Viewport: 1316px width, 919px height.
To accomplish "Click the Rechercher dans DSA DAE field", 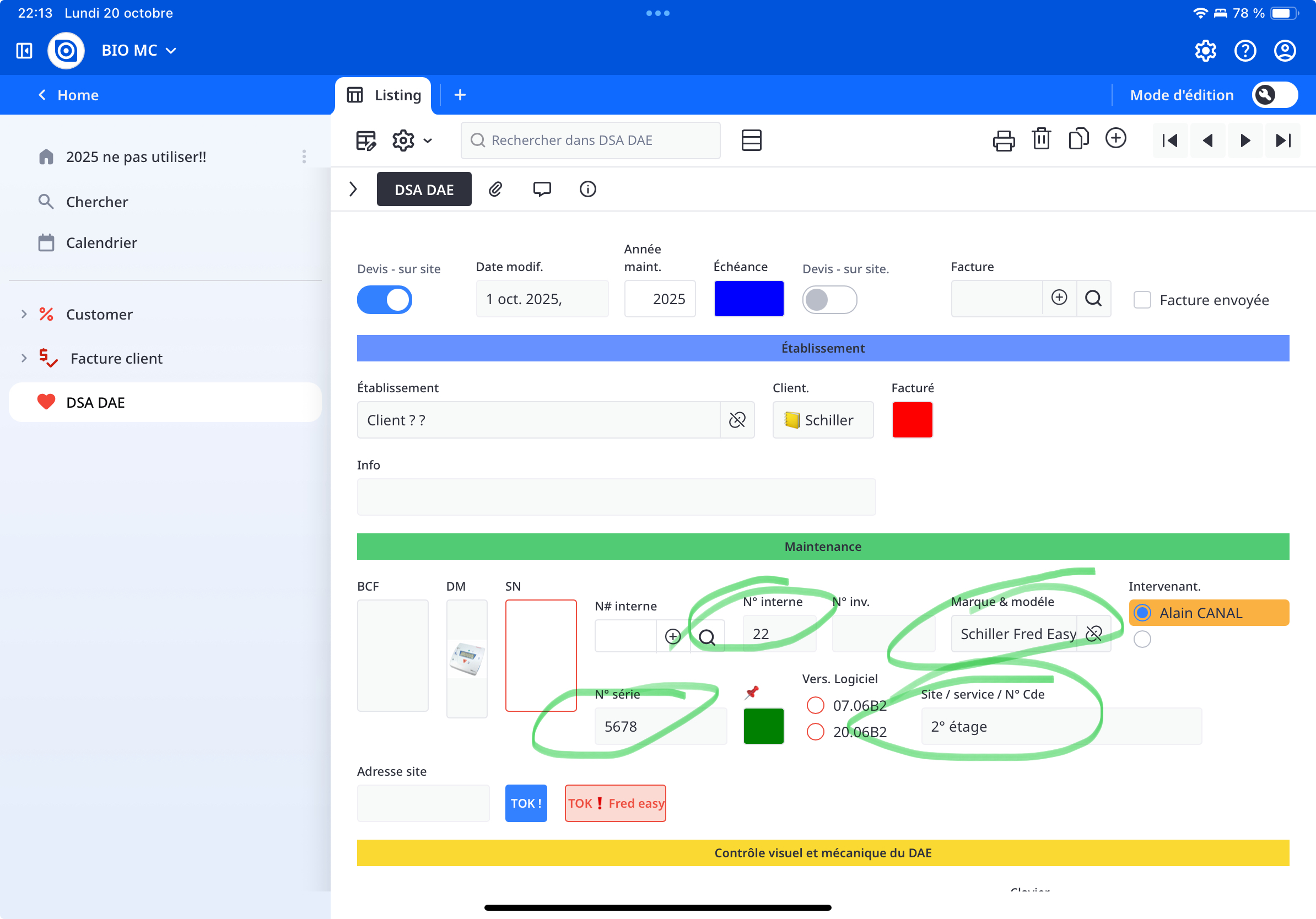I will [590, 140].
